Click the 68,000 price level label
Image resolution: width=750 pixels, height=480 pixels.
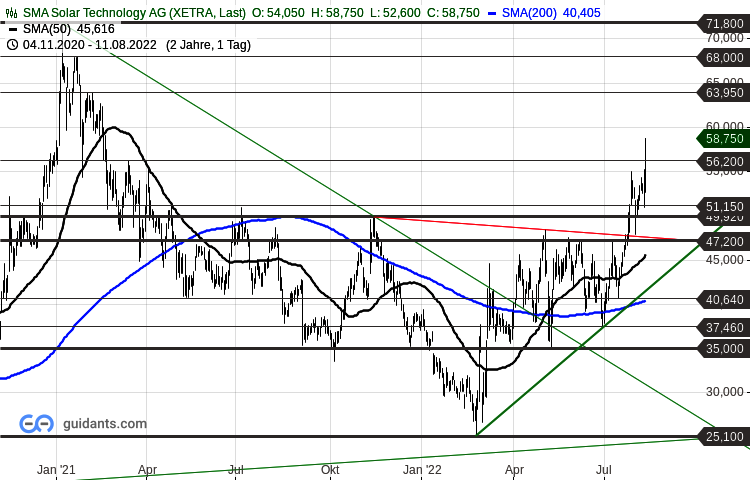722,58
